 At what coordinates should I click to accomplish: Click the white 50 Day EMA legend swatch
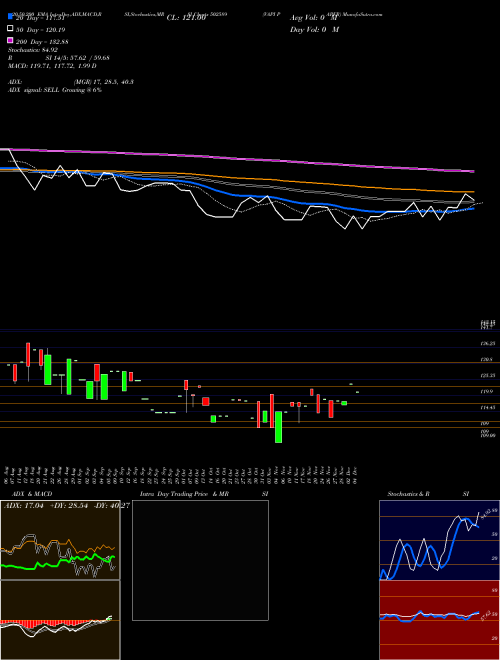tap(10, 29)
